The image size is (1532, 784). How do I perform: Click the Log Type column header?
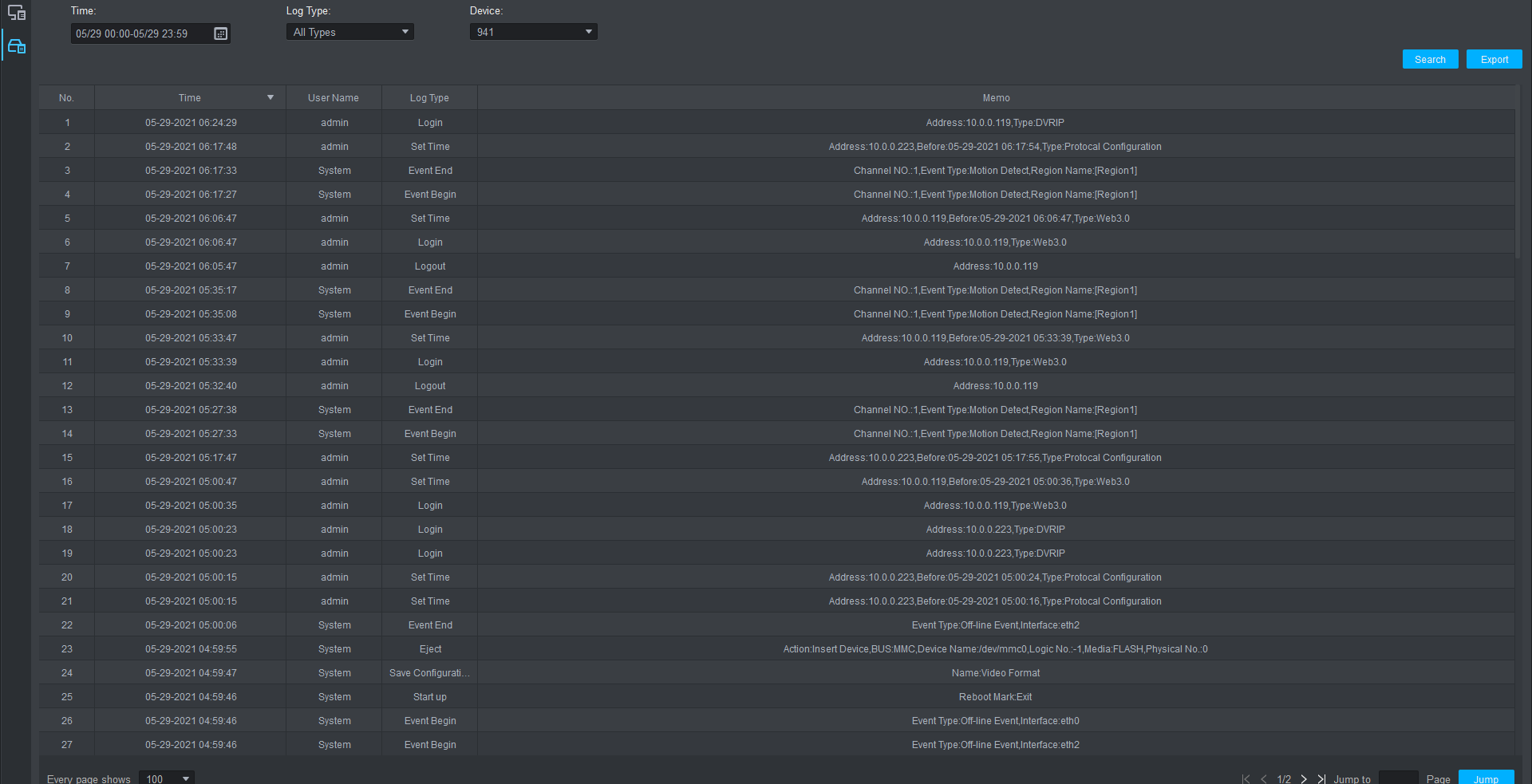[x=429, y=97]
